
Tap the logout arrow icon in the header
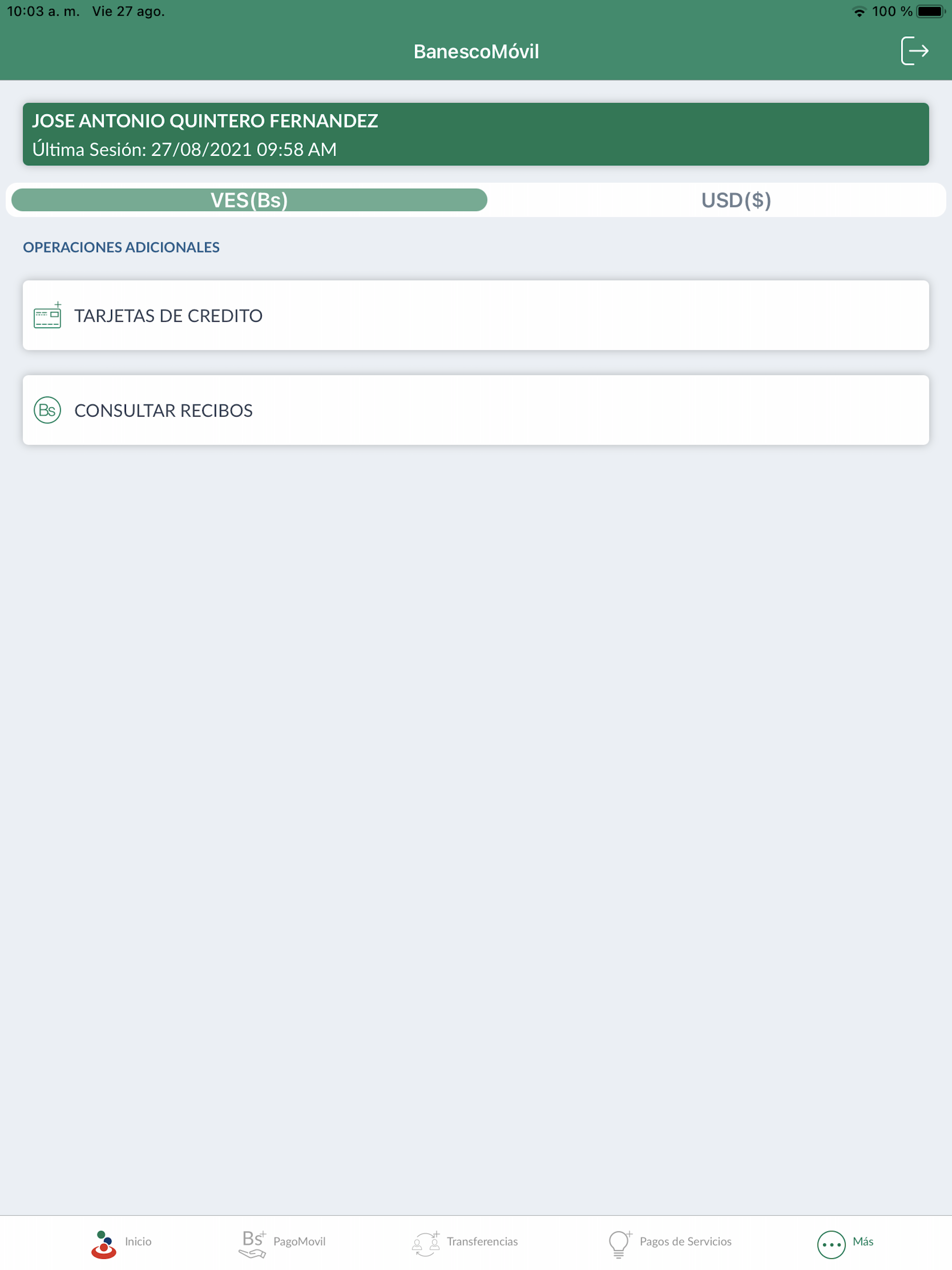point(915,51)
